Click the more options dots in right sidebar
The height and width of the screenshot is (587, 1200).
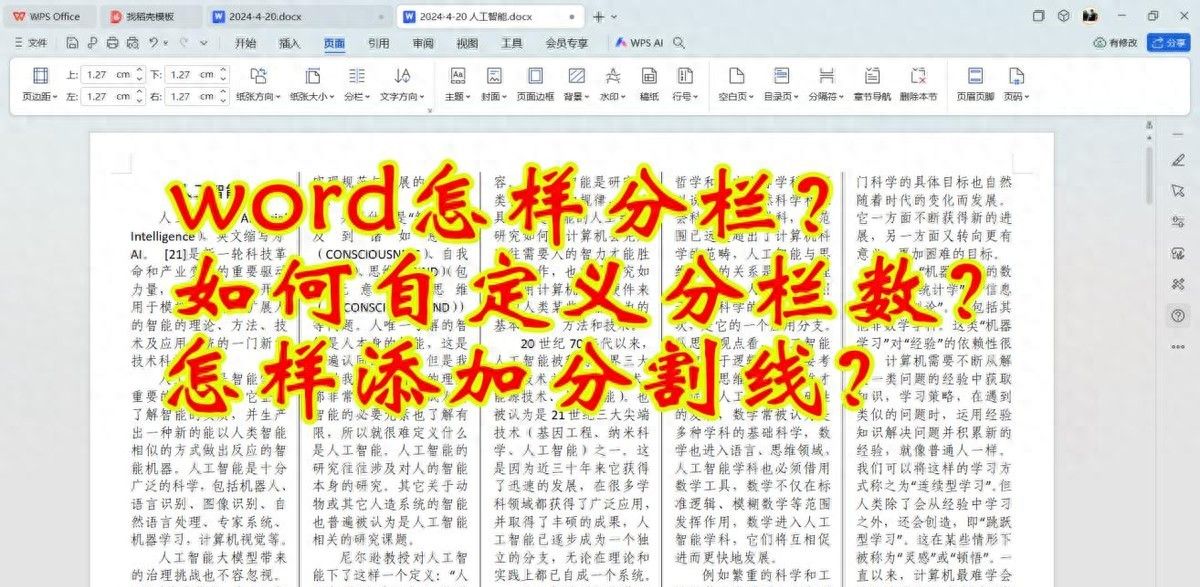click(x=1178, y=347)
